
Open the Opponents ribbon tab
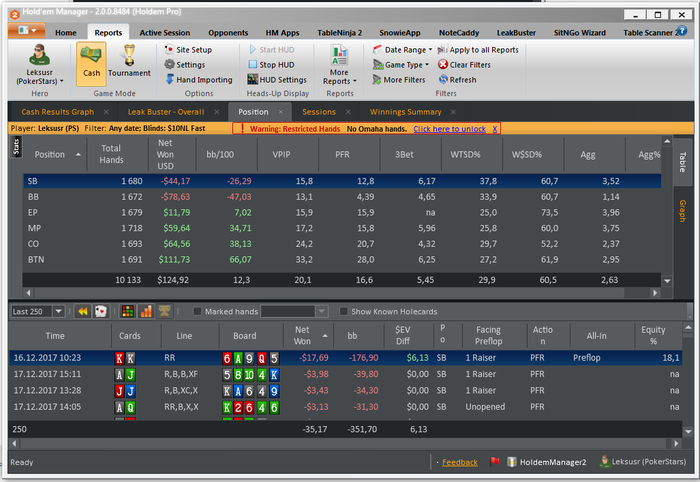[x=228, y=33]
